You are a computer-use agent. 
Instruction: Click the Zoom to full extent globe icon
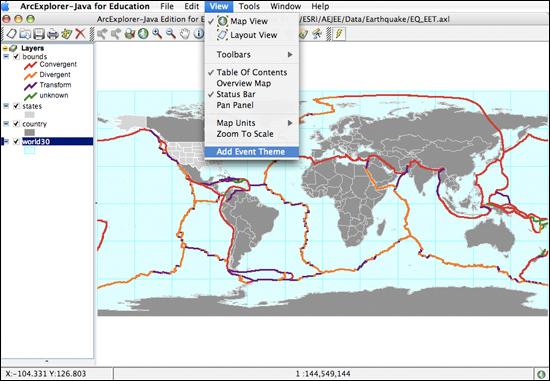click(143, 34)
